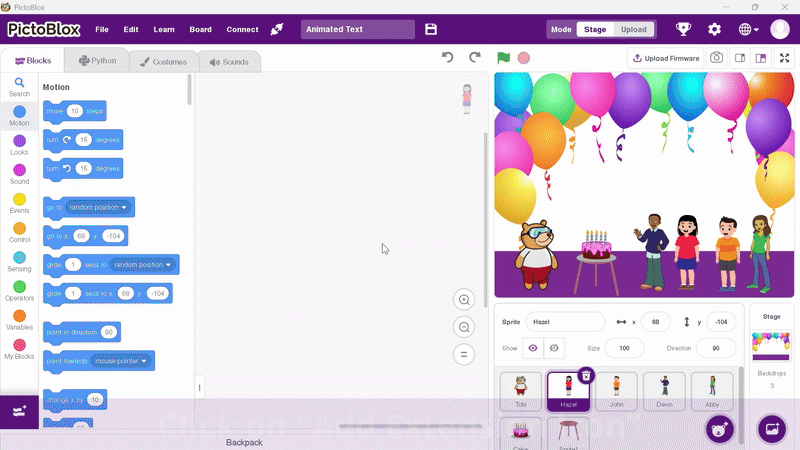This screenshot has height=450, width=800.
Task: Click the undo arrow icon
Action: coord(448,58)
